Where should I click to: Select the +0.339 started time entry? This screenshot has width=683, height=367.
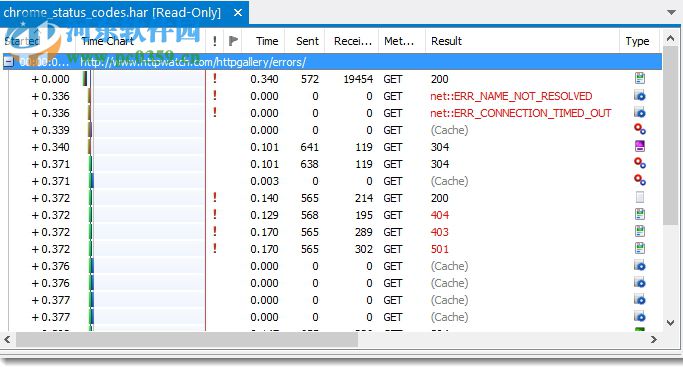coord(51,130)
